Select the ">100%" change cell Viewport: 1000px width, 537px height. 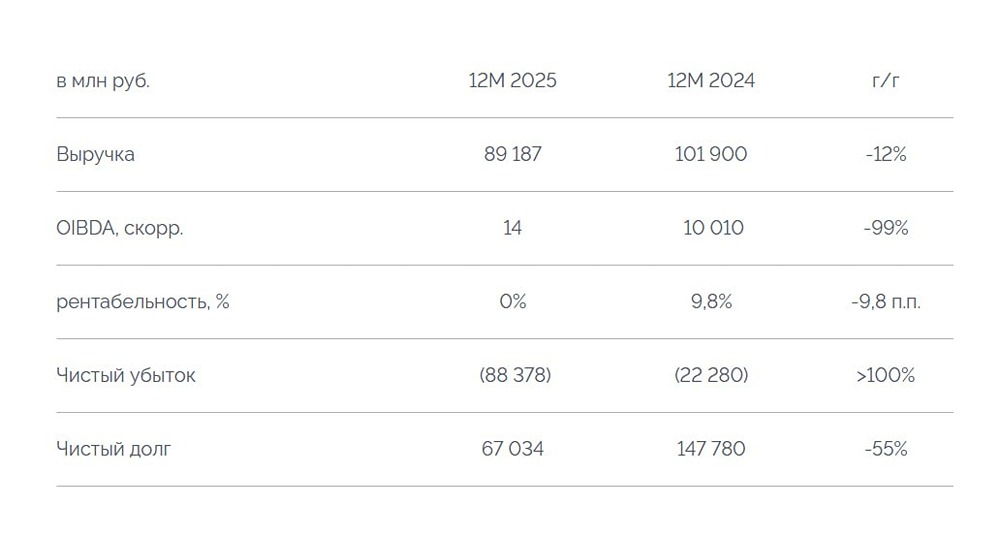pos(885,376)
